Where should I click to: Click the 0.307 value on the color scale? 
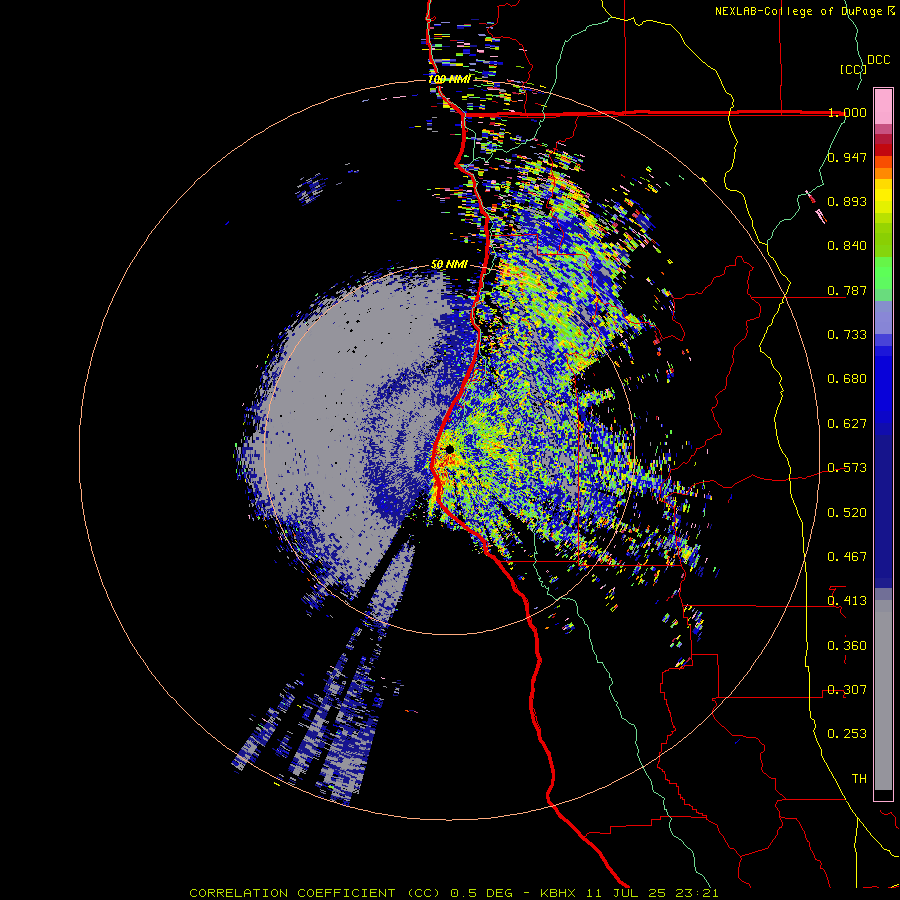tap(847, 690)
